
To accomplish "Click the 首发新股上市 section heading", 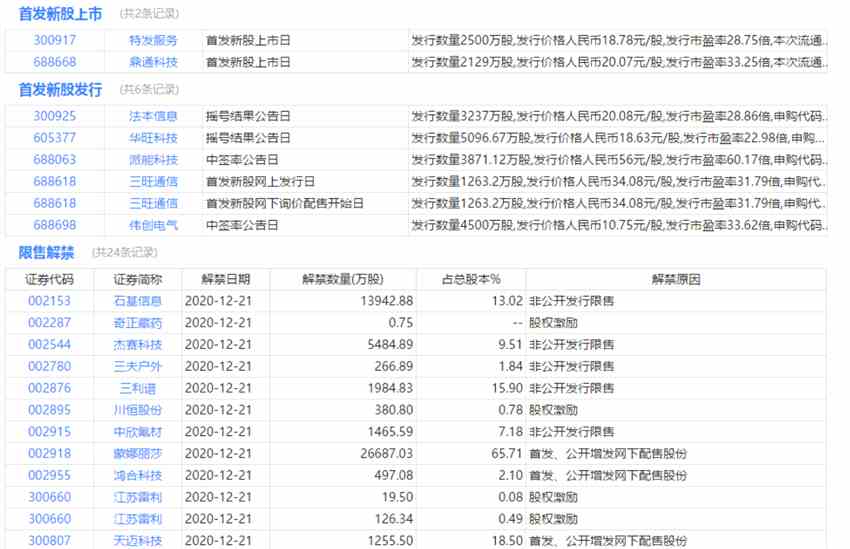I will (x=60, y=14).
